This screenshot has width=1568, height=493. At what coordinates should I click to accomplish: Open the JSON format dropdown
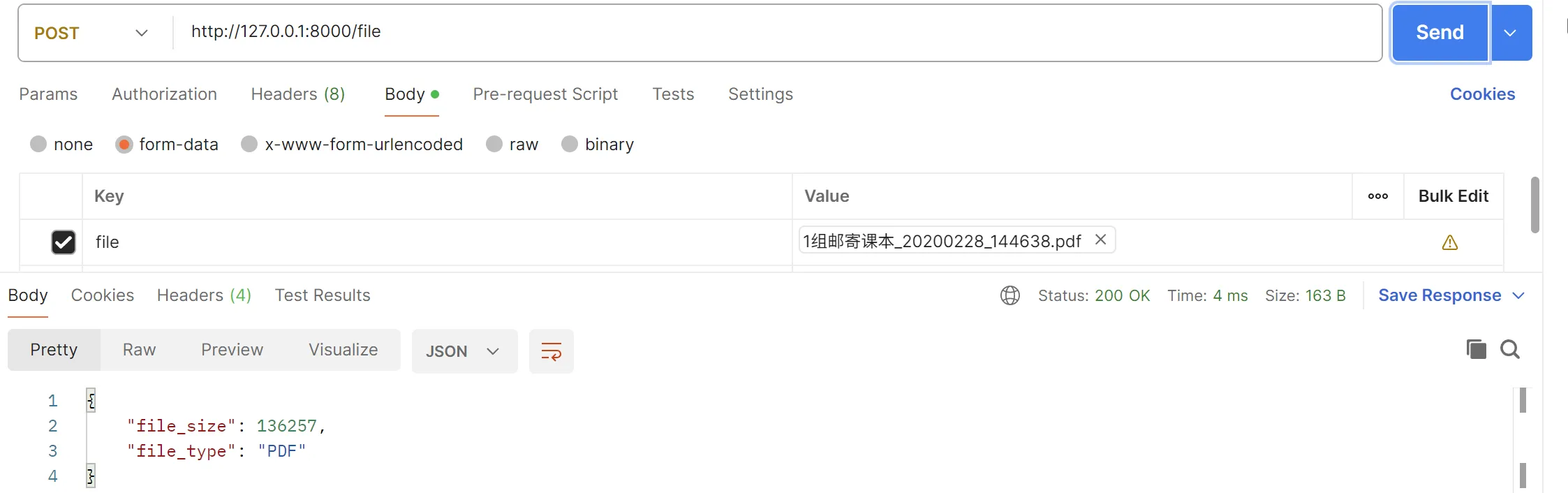point(464,351)
